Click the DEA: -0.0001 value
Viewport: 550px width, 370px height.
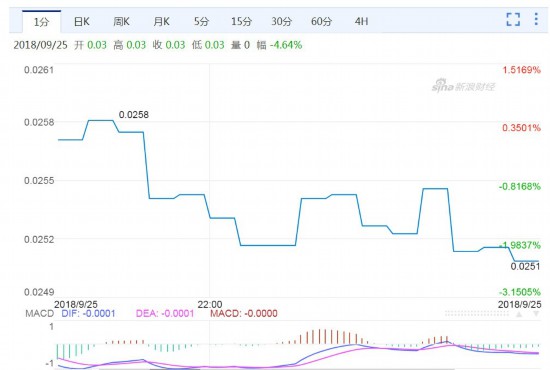(x=165, y=313)
